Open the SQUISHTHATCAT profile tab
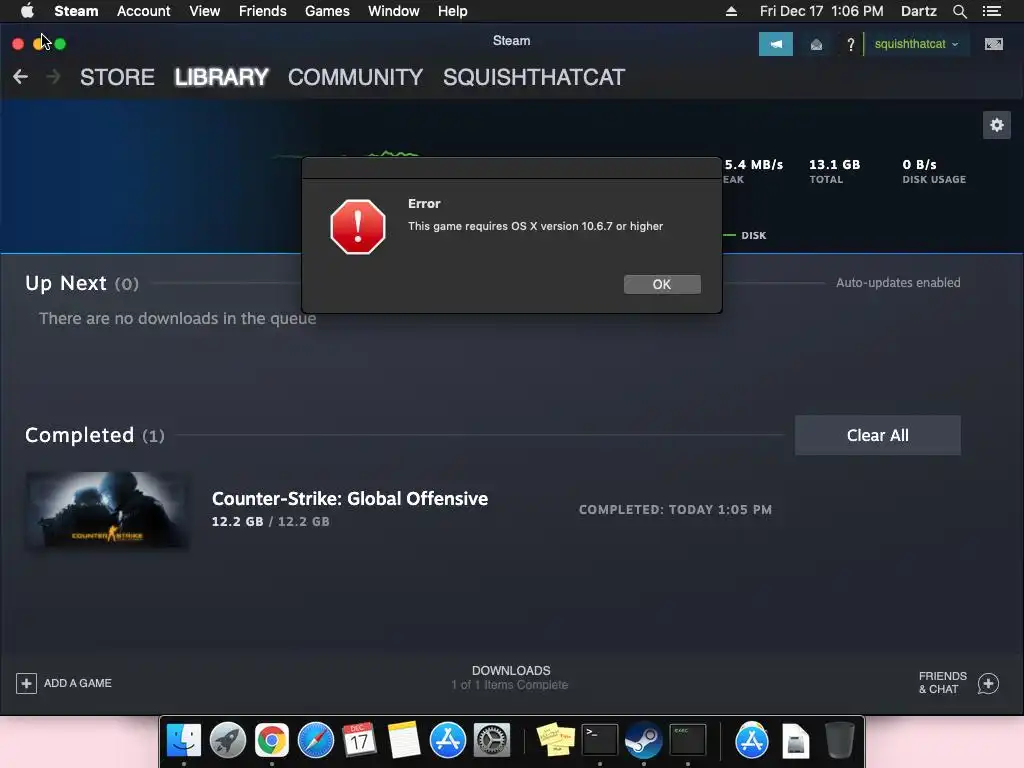1024x768 pixels. tap(534, 77)
